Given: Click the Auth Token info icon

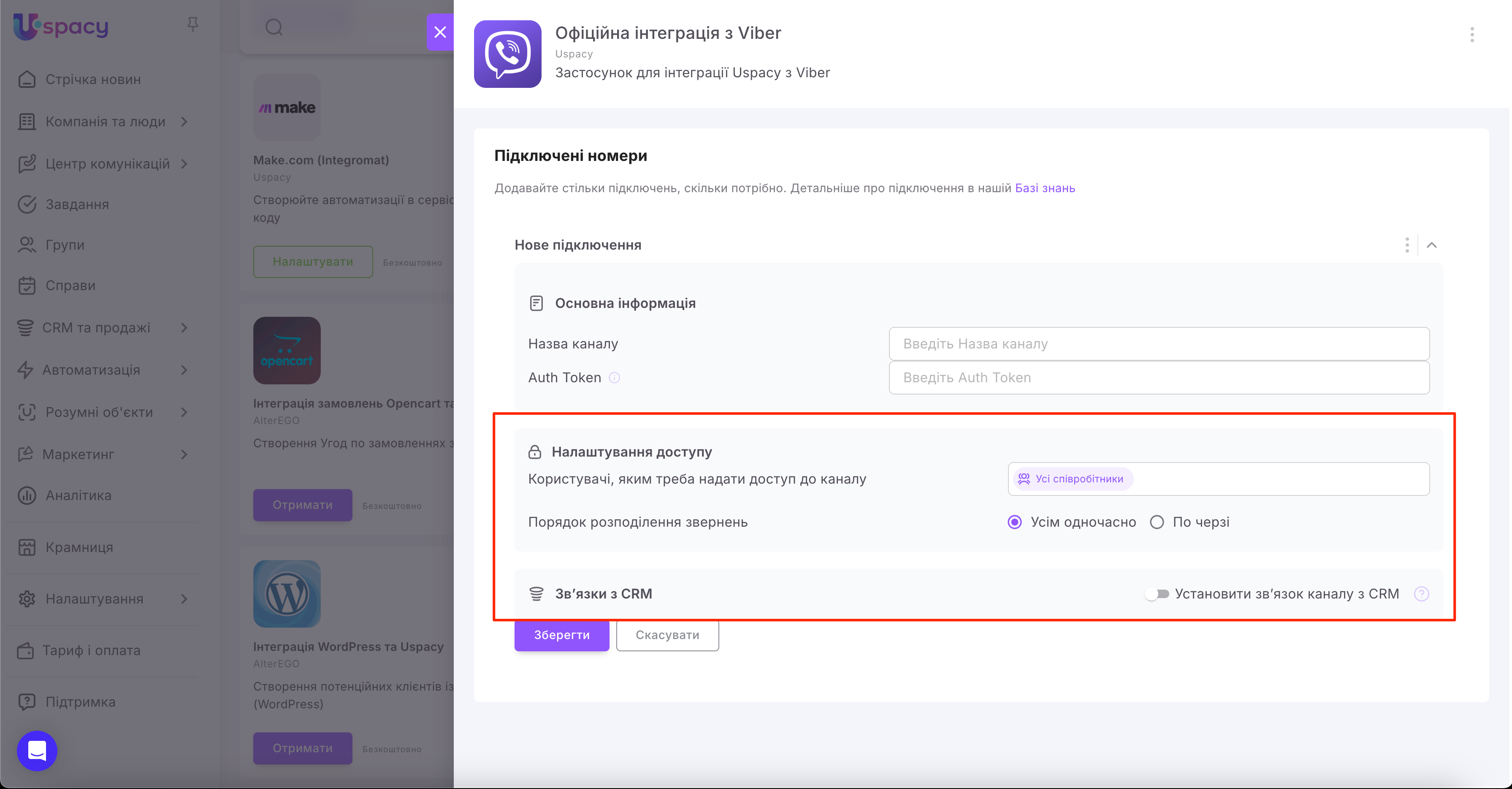Looking at the screenshot, I should [614, 378].
